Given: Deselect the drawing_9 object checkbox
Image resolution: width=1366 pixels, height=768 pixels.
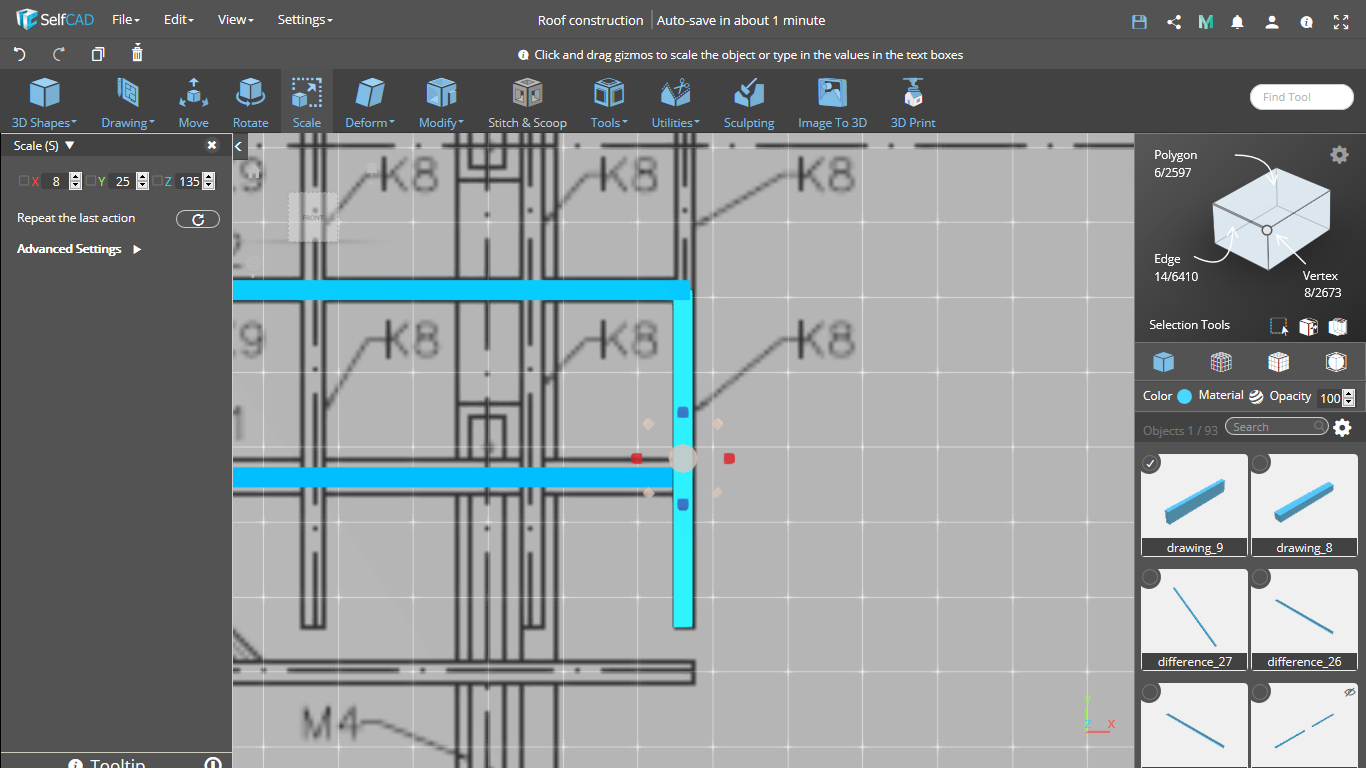Looking at the screenshot, I should point(1151,463).
